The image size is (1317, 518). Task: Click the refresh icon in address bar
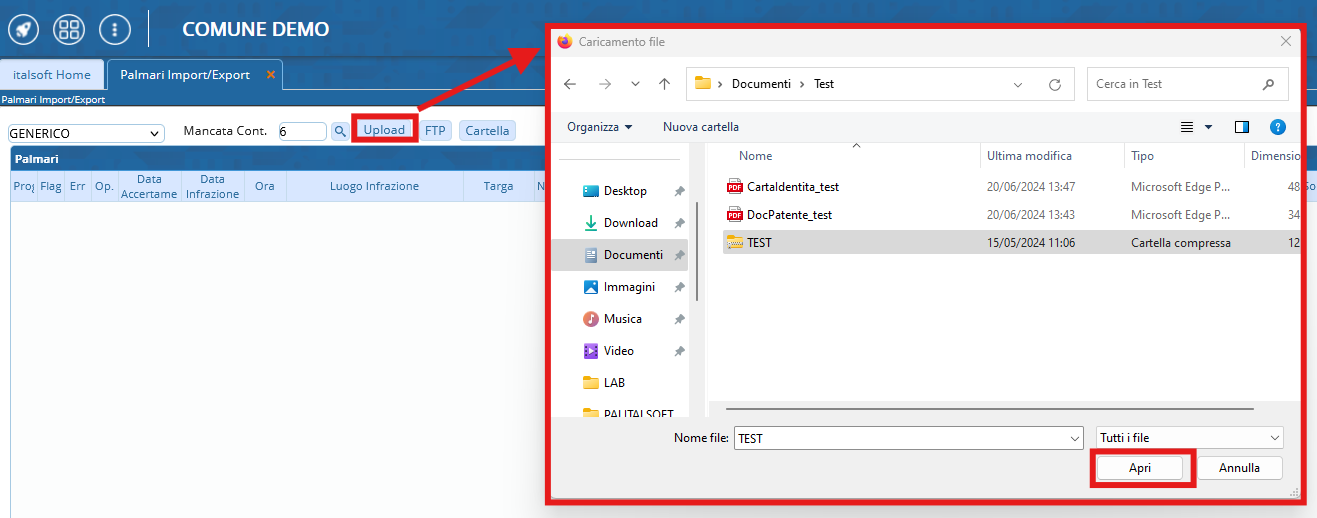tap(1054, 85)
